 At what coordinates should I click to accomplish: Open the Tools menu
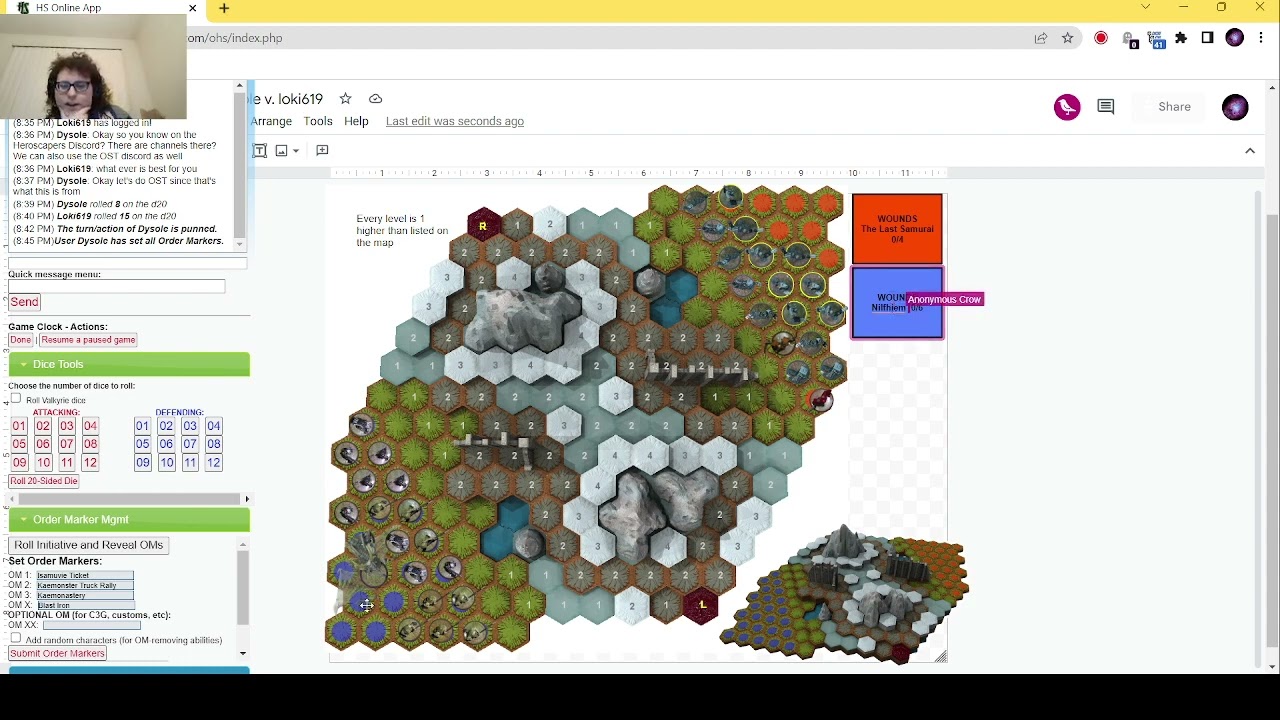(318, 121)
